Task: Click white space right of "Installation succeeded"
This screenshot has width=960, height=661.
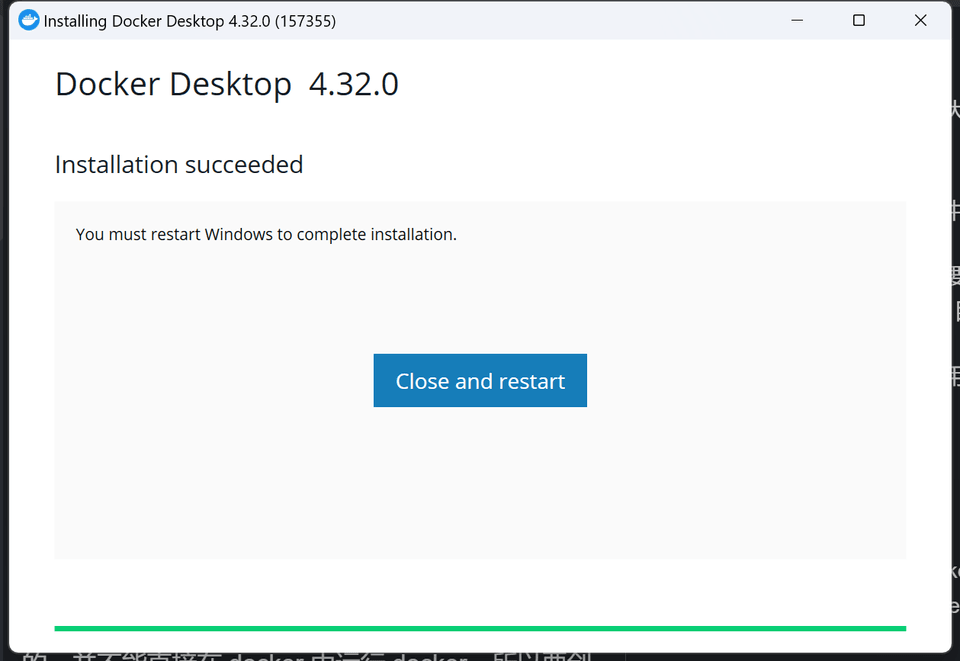Action: (600, 165)
